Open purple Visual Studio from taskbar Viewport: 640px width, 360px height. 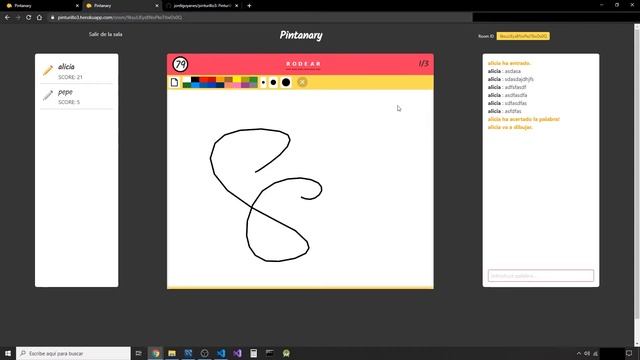(x=237, y=353)
